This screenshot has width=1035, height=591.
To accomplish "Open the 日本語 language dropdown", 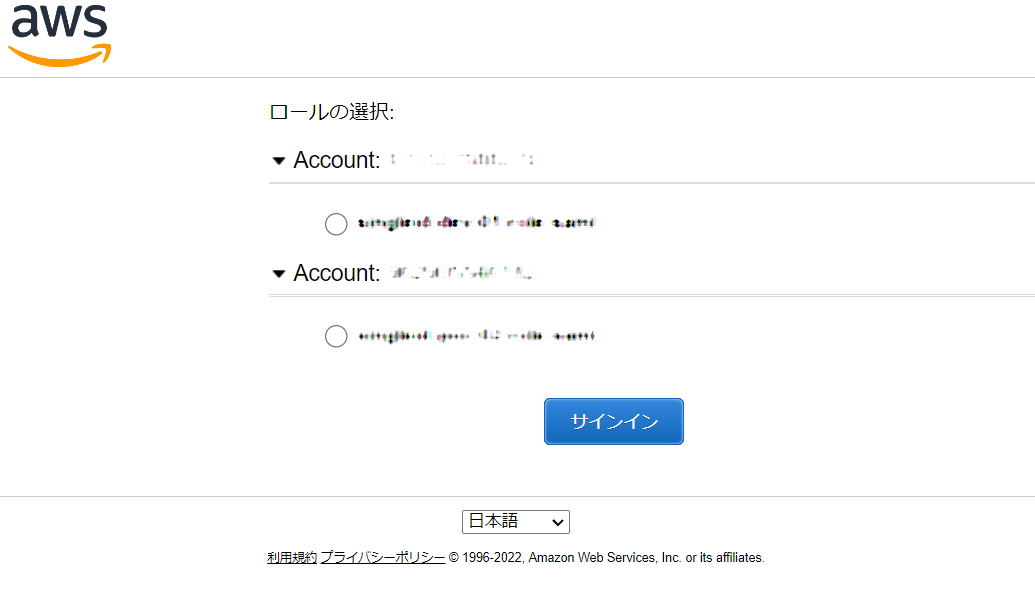I will point(515,521).
